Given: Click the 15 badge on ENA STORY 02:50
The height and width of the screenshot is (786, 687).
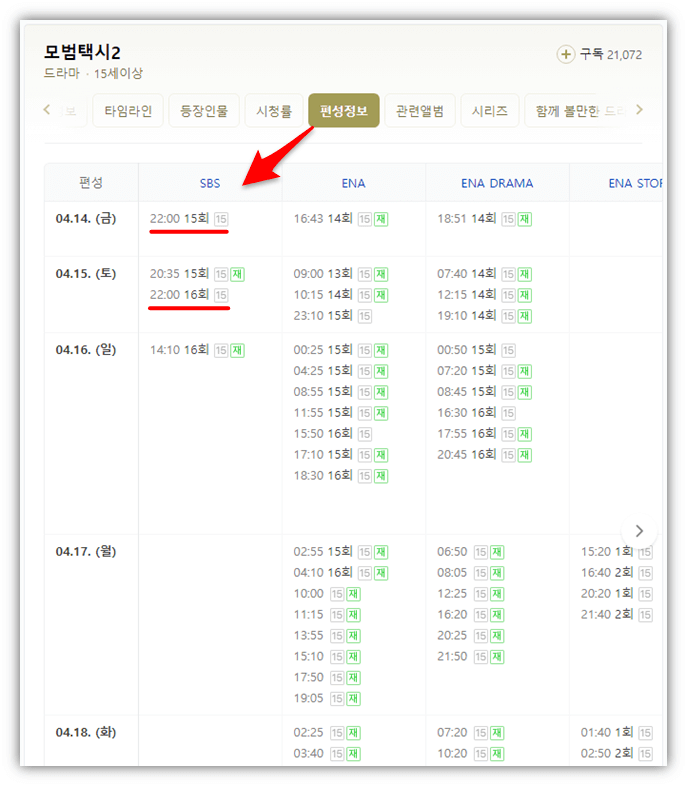Looking at the screenshot, I should (645, 754).
